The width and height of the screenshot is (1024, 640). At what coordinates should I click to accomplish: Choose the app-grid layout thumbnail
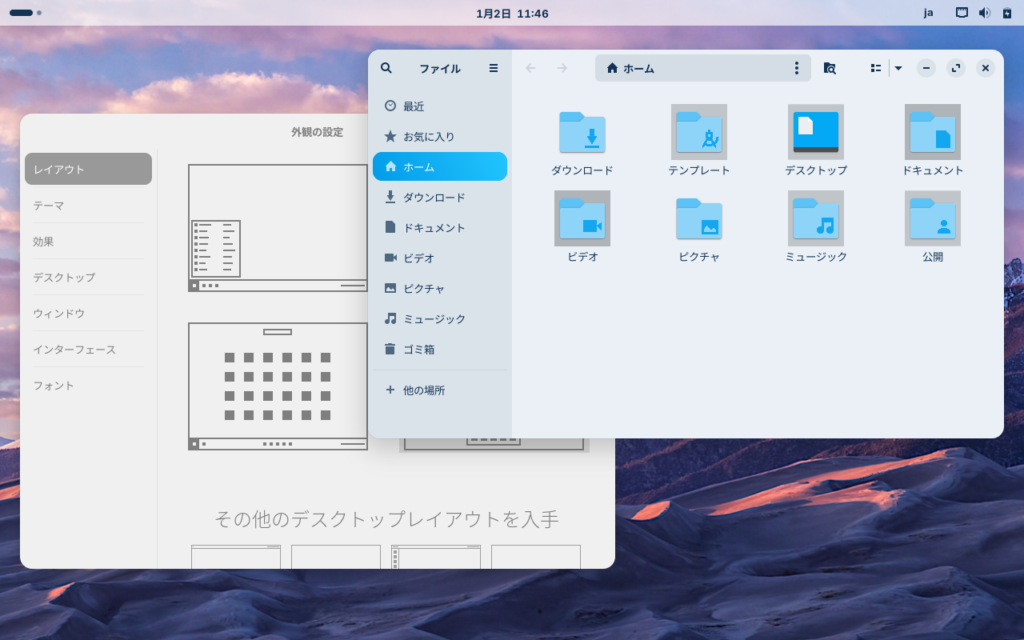coord(278,386)
